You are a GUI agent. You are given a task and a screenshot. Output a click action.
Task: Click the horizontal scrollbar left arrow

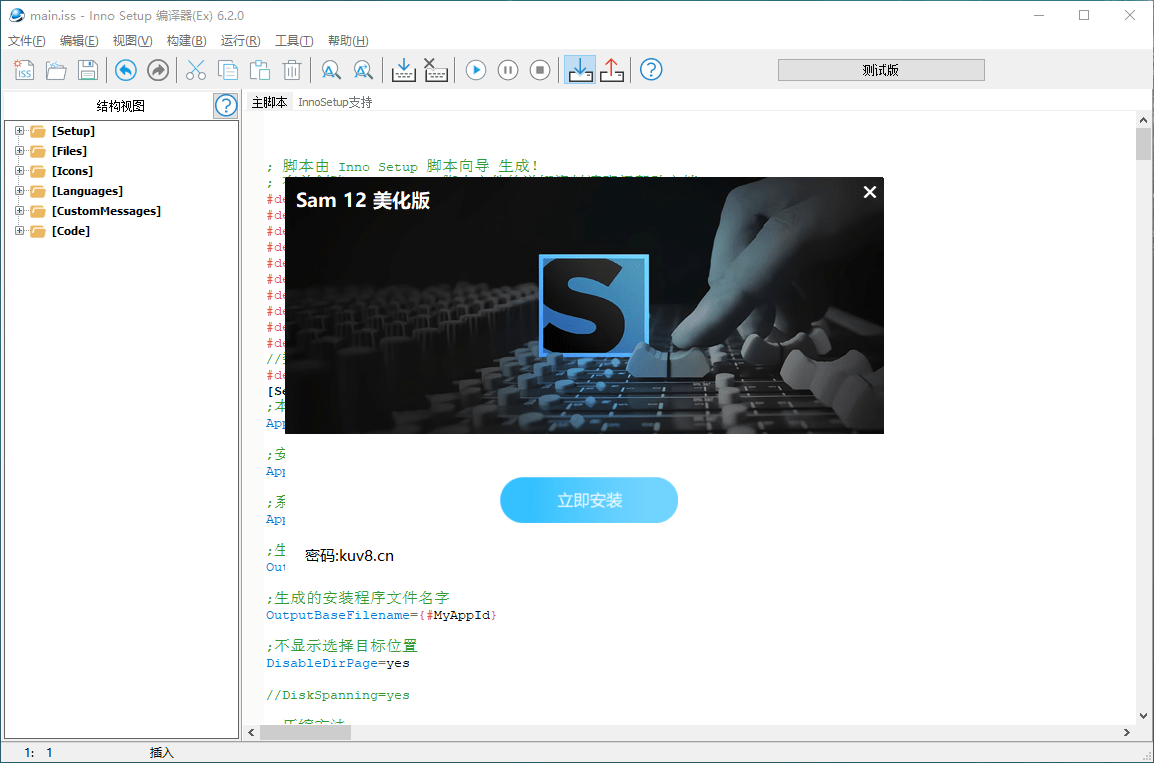(252, 732)
